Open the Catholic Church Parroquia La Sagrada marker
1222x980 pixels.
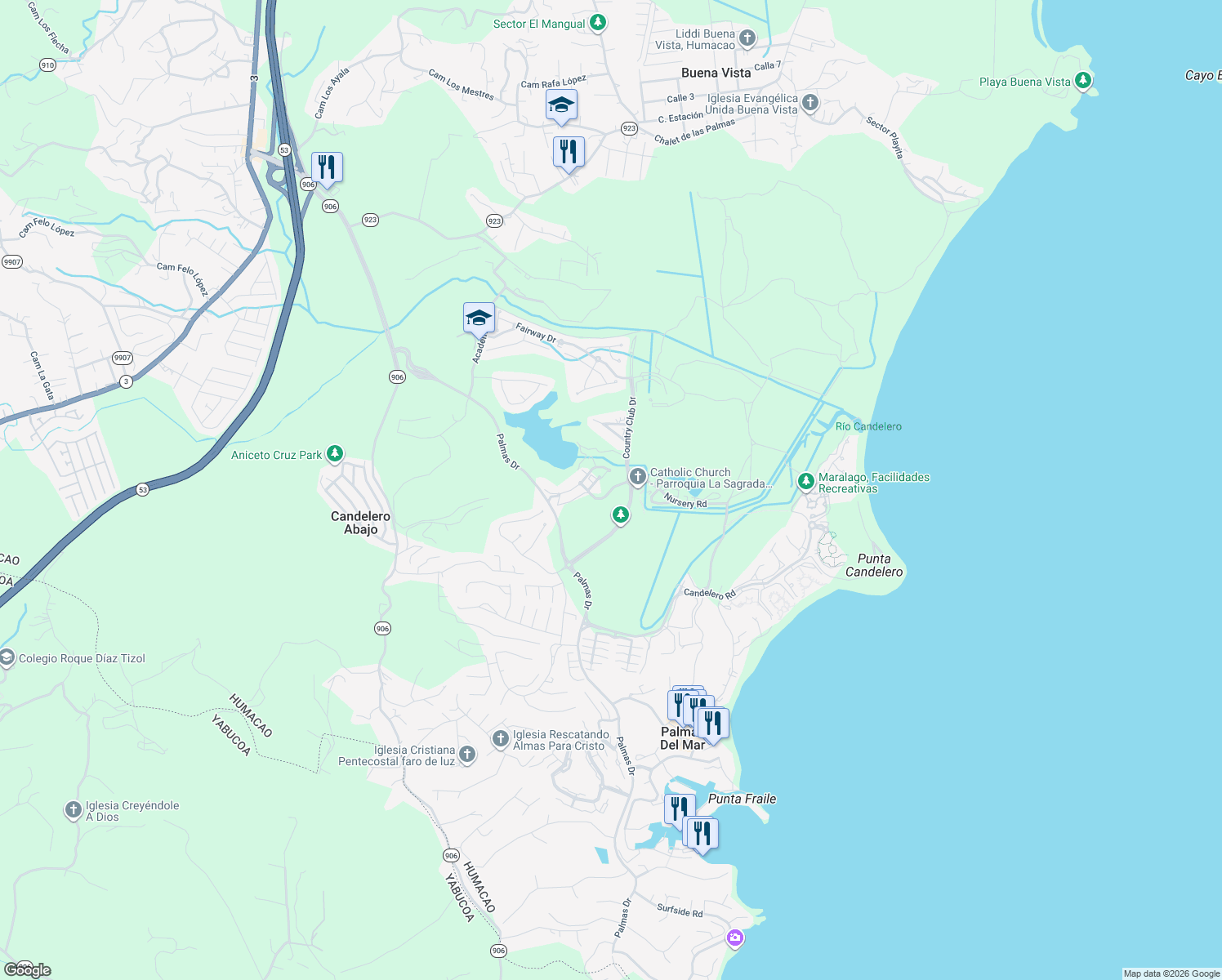[636, 476]
